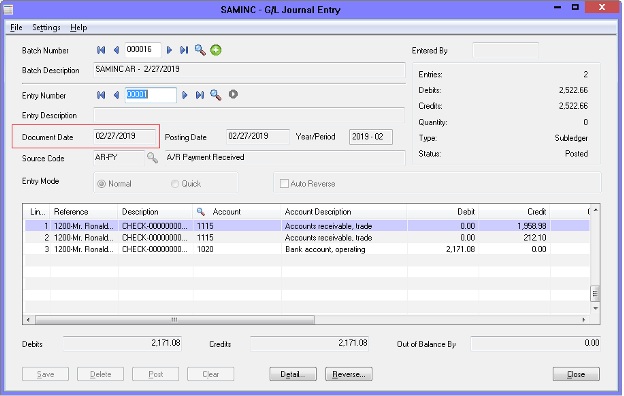Select line 1 with credit 1,958.98
The width and height of the screenshot is (624, 396).
[307, 226]
